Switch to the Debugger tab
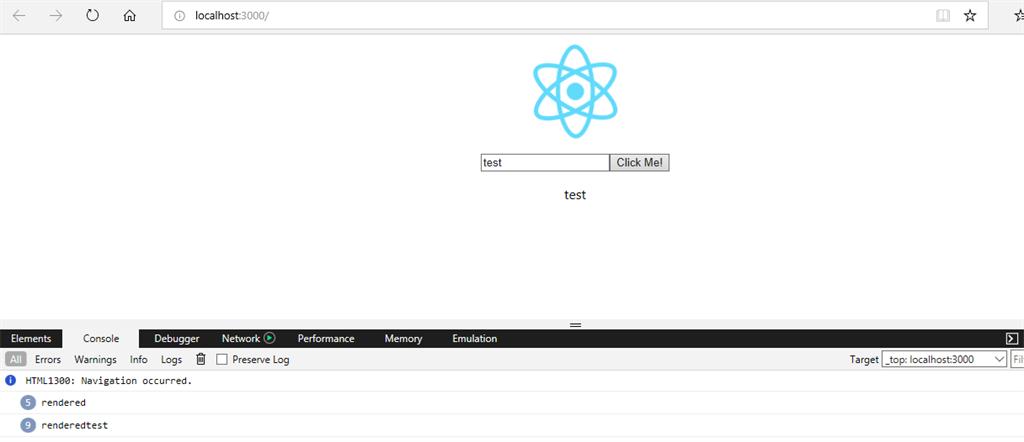1024x442 pixels. tap(176, 338)
